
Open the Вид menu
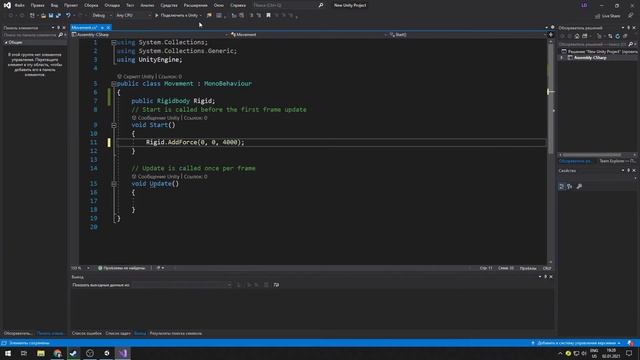[54, 5]
